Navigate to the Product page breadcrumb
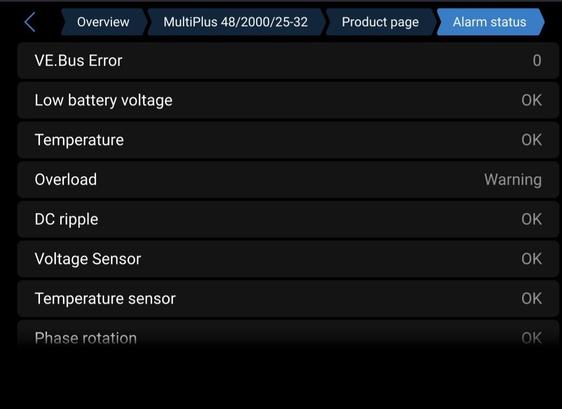 pos(380,22)
